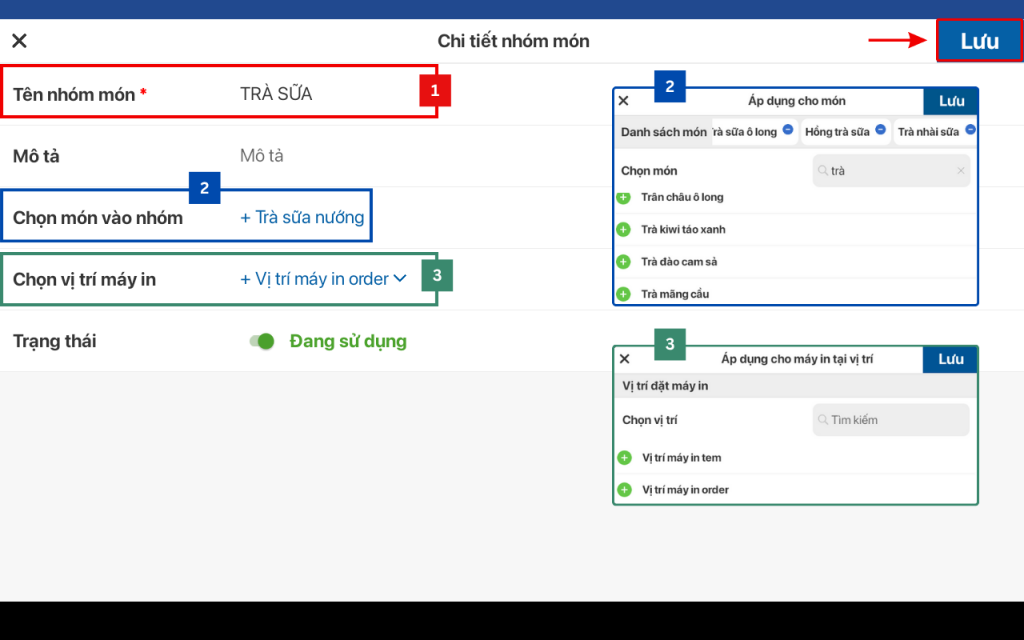This screenshot has width=1024, height=640.
Task: Click the Mô tả description field
Action: [x=262, y=156]
